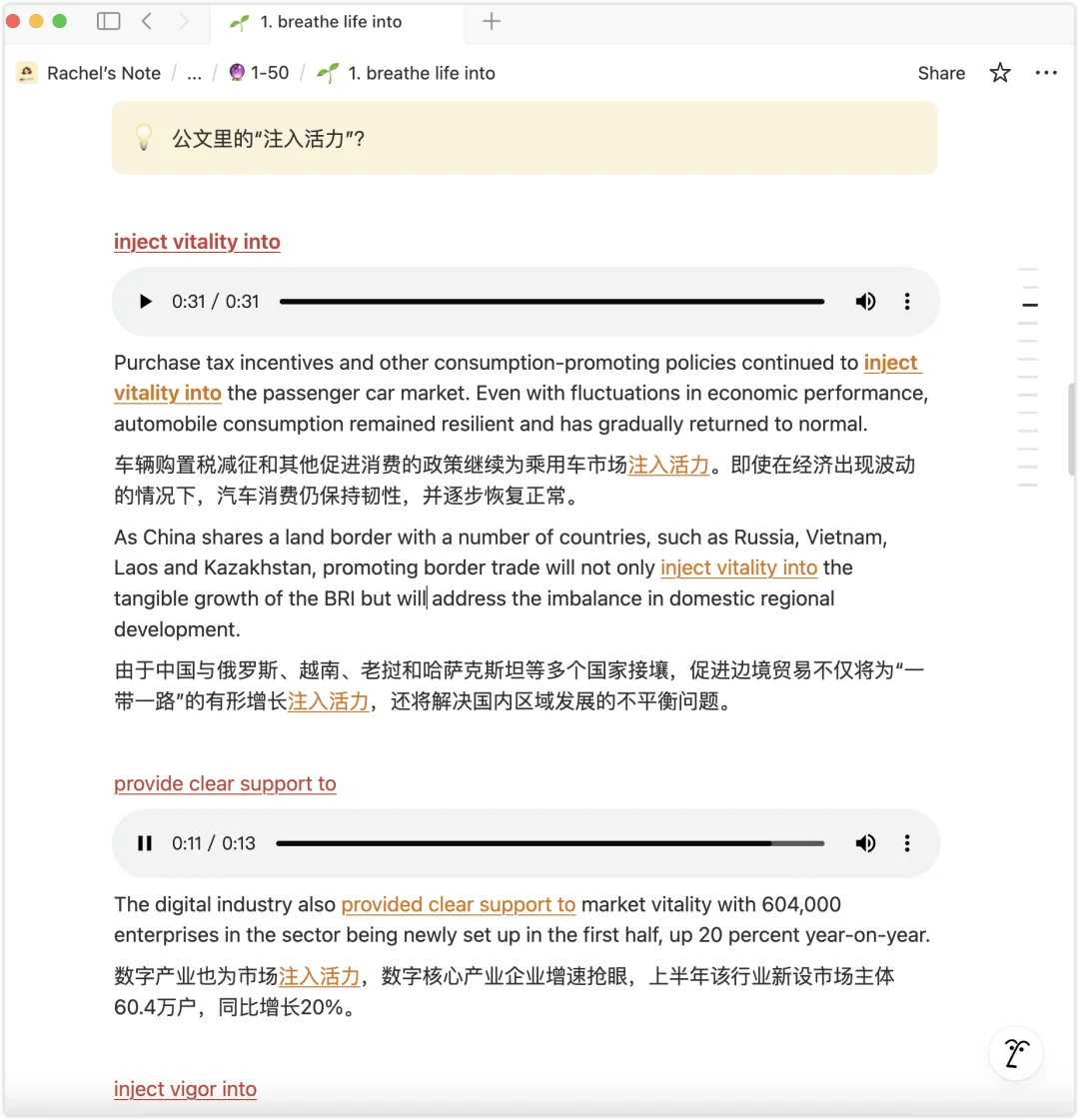Click the 'inject vitality into' heading

click(197, 242)
